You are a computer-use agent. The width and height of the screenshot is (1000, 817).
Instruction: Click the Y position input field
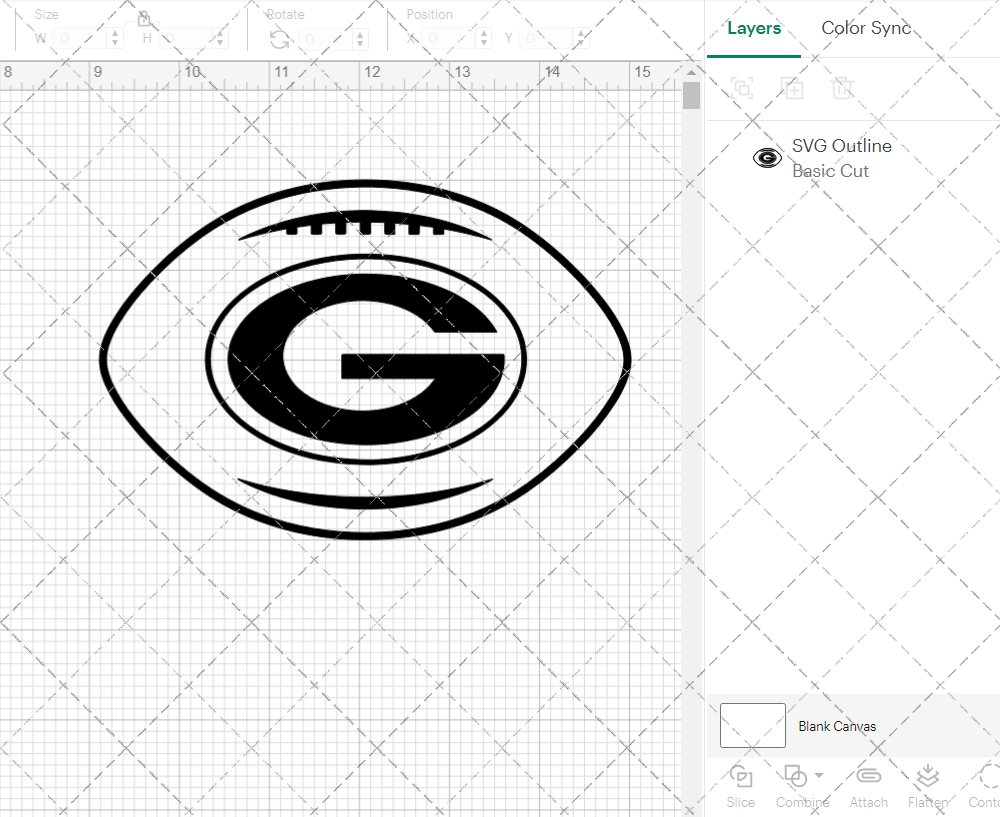547,38
